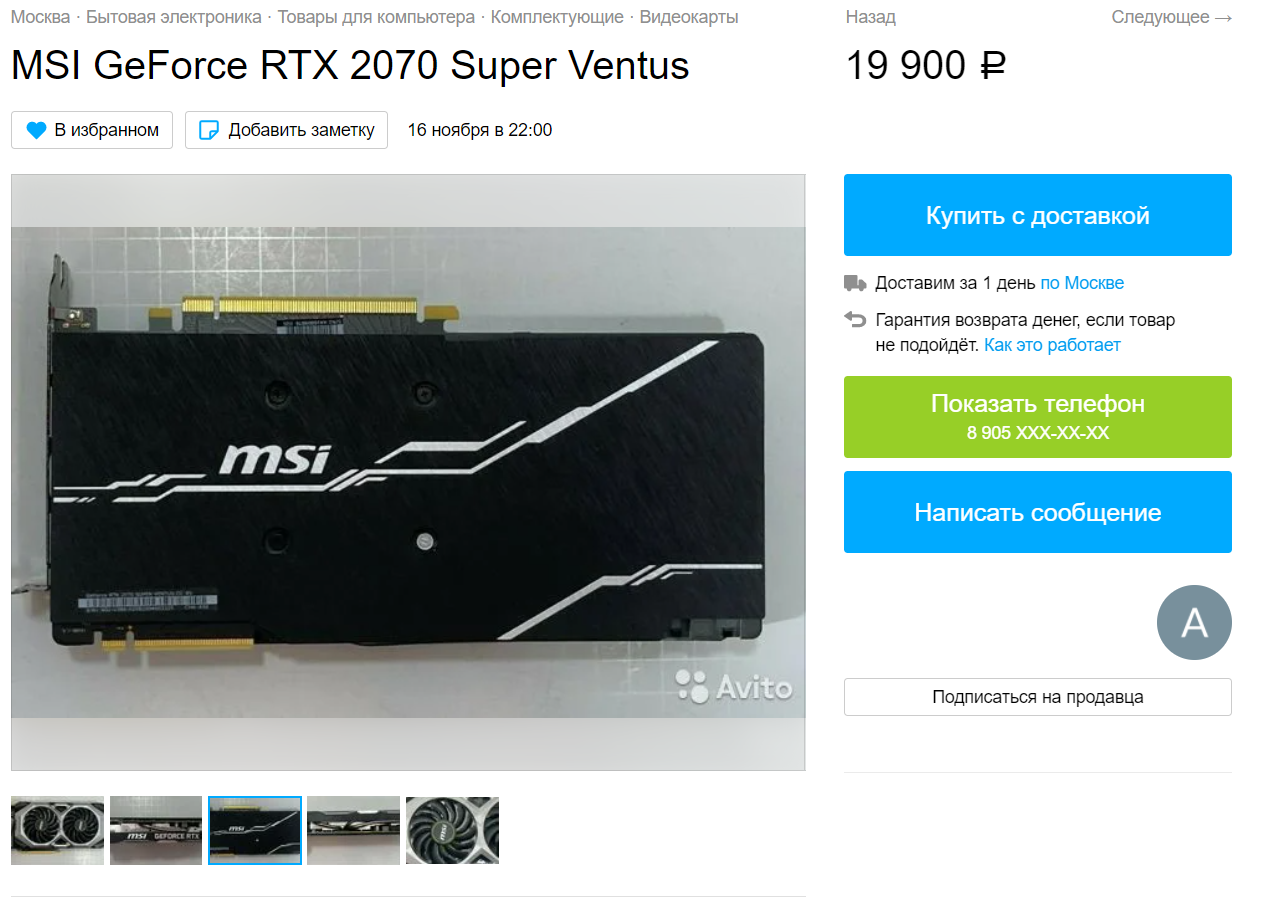1263x913 pixels.
Task: Select the first thumbnail showing dual fans
Action: pos(58,830)
